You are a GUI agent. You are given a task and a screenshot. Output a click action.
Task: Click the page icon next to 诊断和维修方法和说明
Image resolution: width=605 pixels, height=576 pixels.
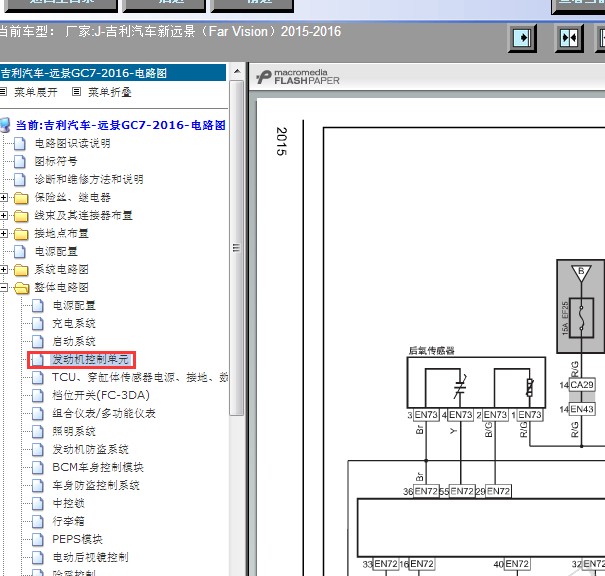(20, 179)
